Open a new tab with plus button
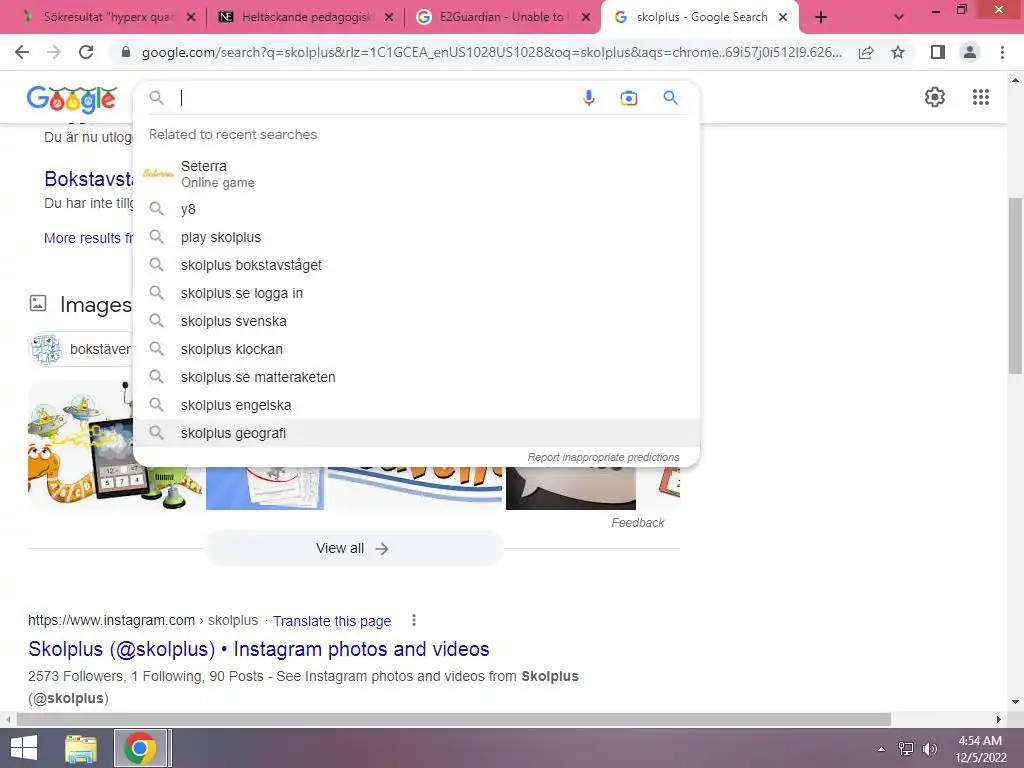 coord(821,18)
